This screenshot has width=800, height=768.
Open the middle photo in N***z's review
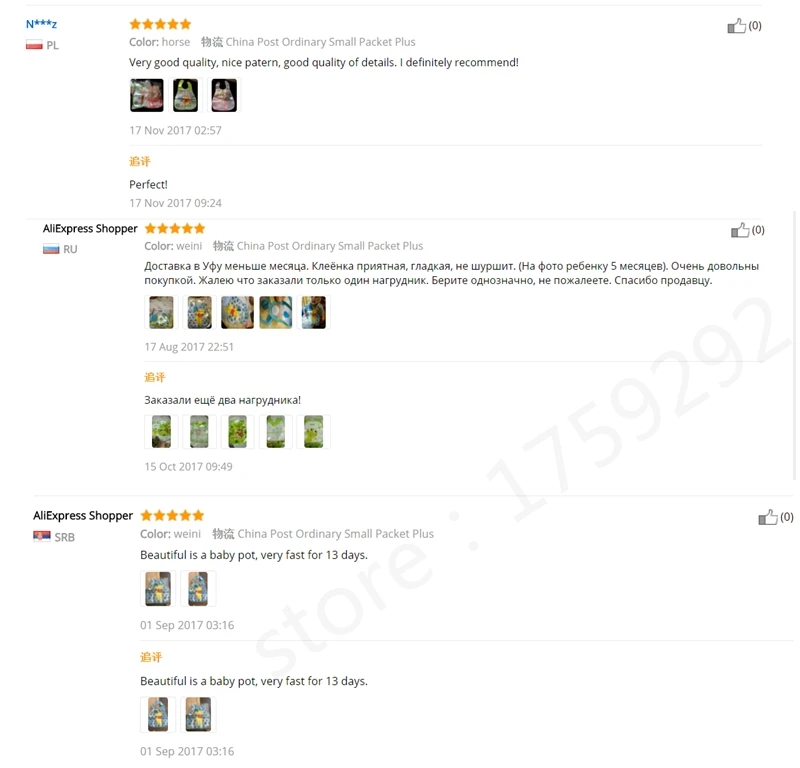pyautogui.click(x=185, y=95)
